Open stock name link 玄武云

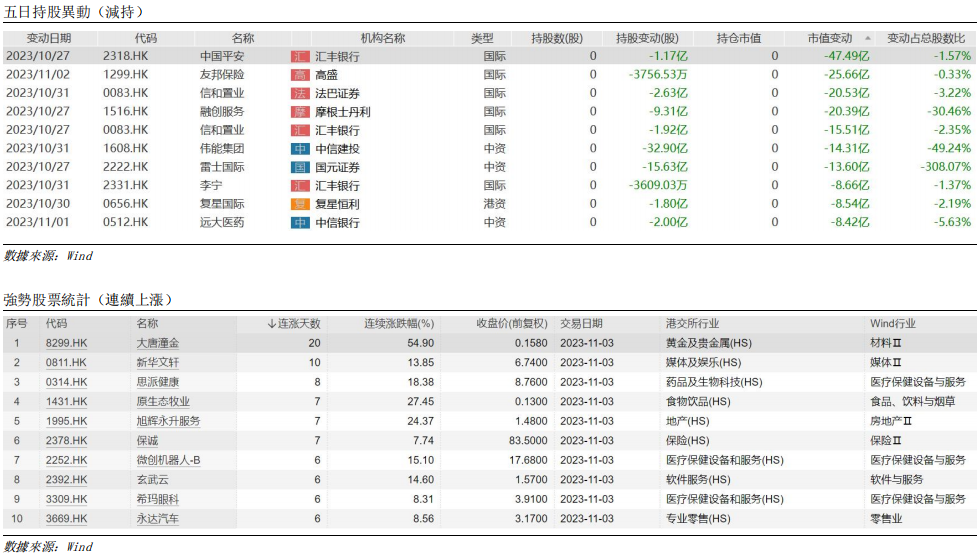(153, 480)
